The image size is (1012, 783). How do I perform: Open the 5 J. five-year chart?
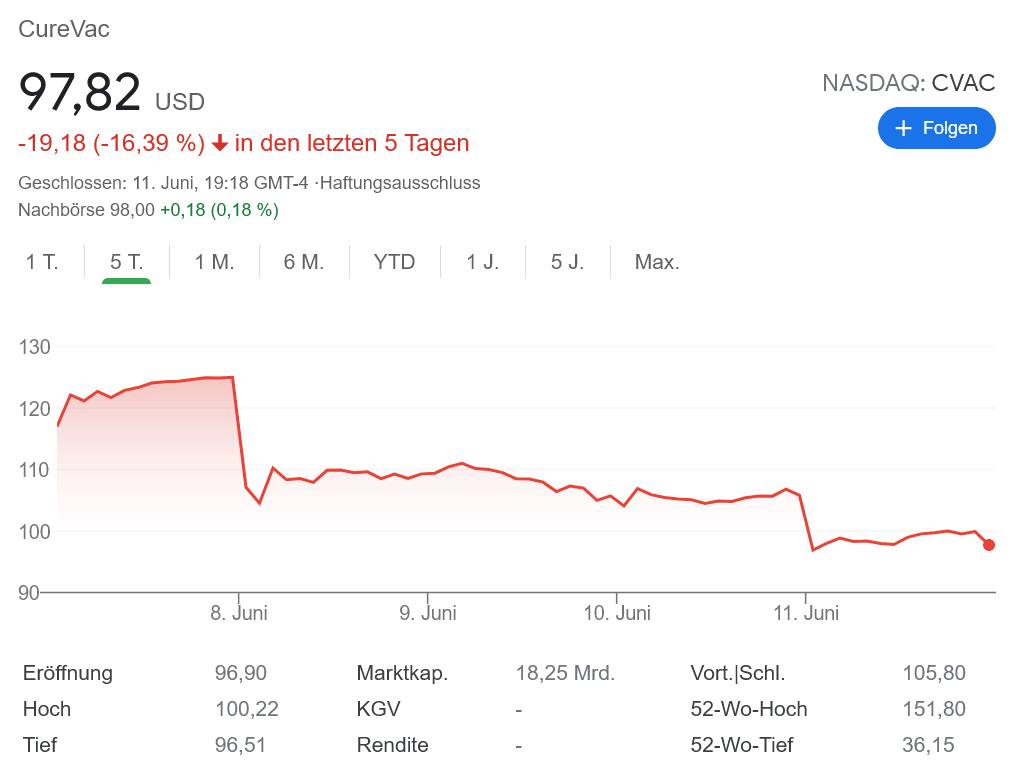tap(567, 262)
